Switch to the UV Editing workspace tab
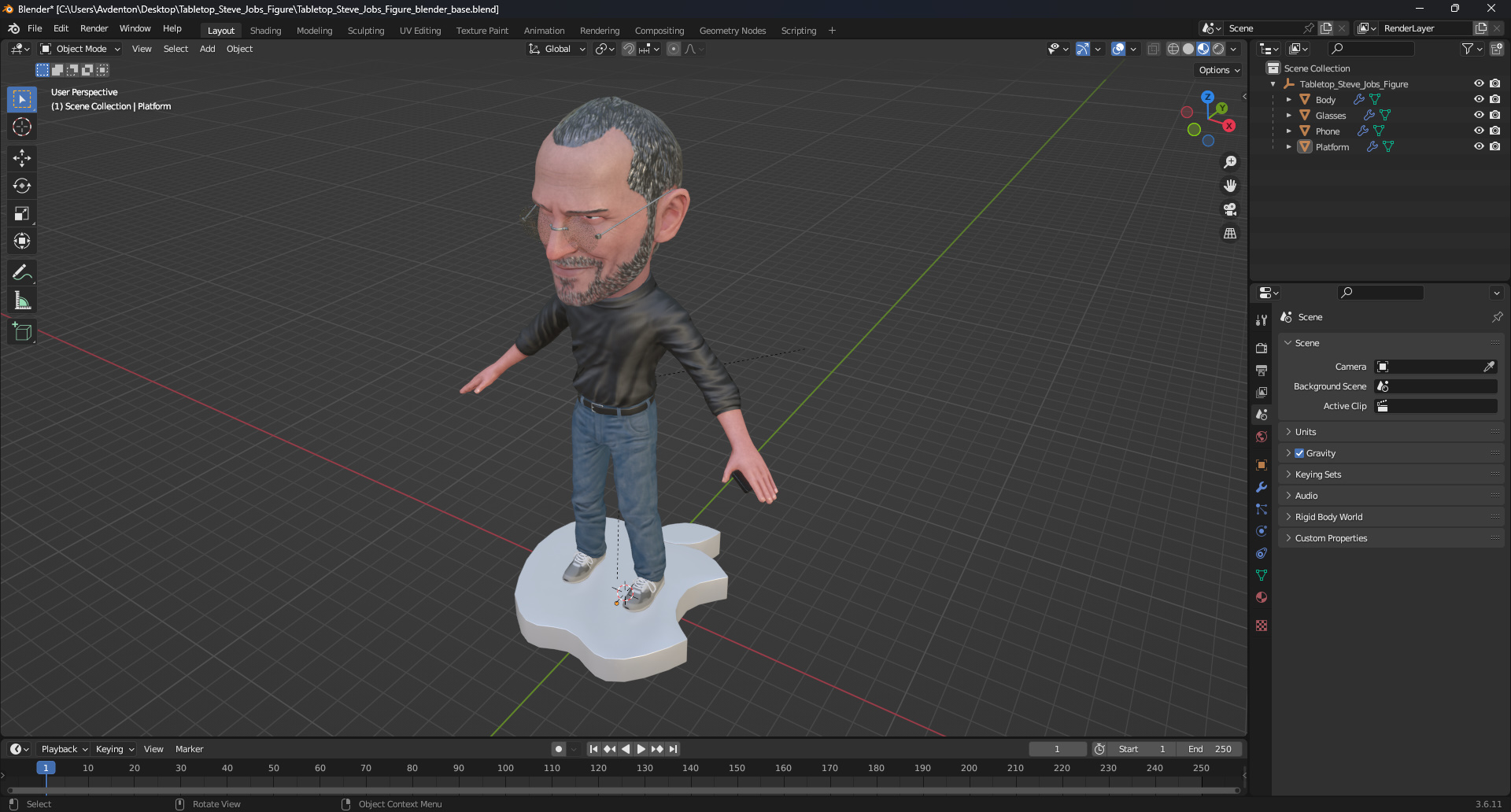The width and height of the screenshot is (1511, 812). point(420,31)
